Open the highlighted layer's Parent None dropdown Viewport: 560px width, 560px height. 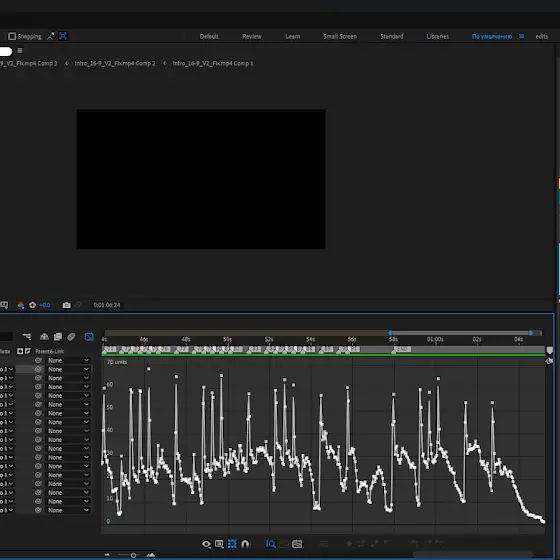(68, 369)
